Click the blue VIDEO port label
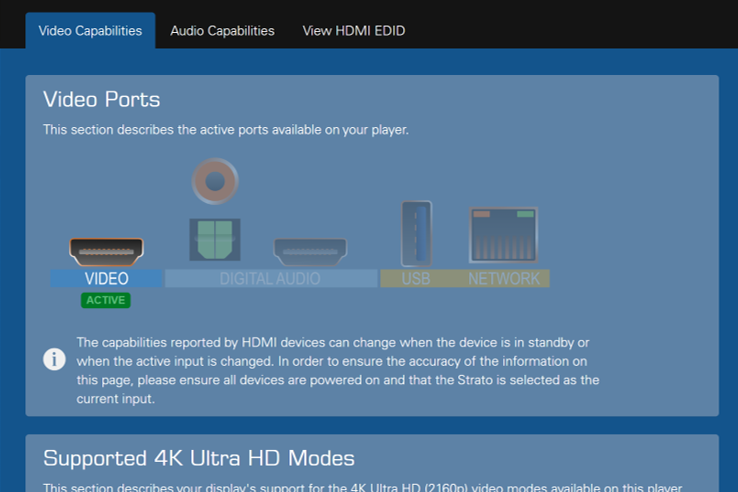The height and width of the screenshot is (492, 738). [x=106, y=279]
